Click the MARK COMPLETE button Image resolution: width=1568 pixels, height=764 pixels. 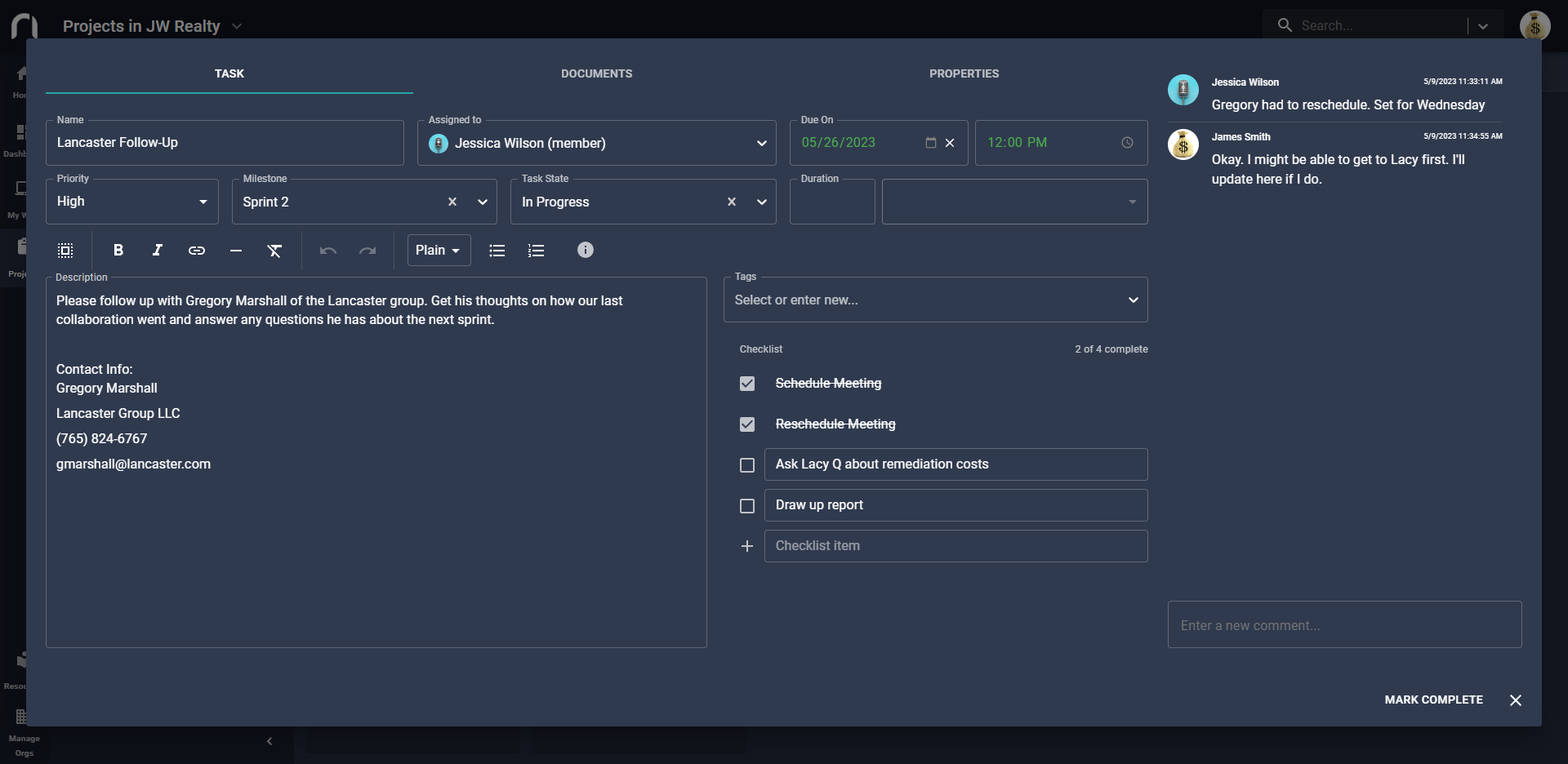click(x=1433, y=700)
